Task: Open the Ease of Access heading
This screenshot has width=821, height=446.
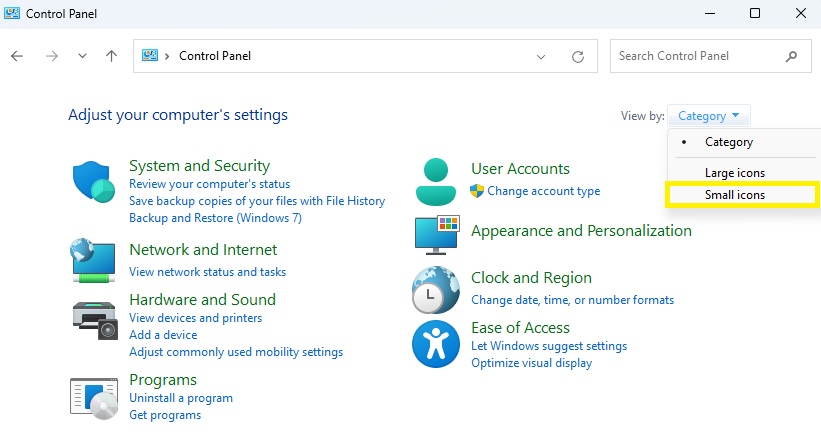Action: 520,328
